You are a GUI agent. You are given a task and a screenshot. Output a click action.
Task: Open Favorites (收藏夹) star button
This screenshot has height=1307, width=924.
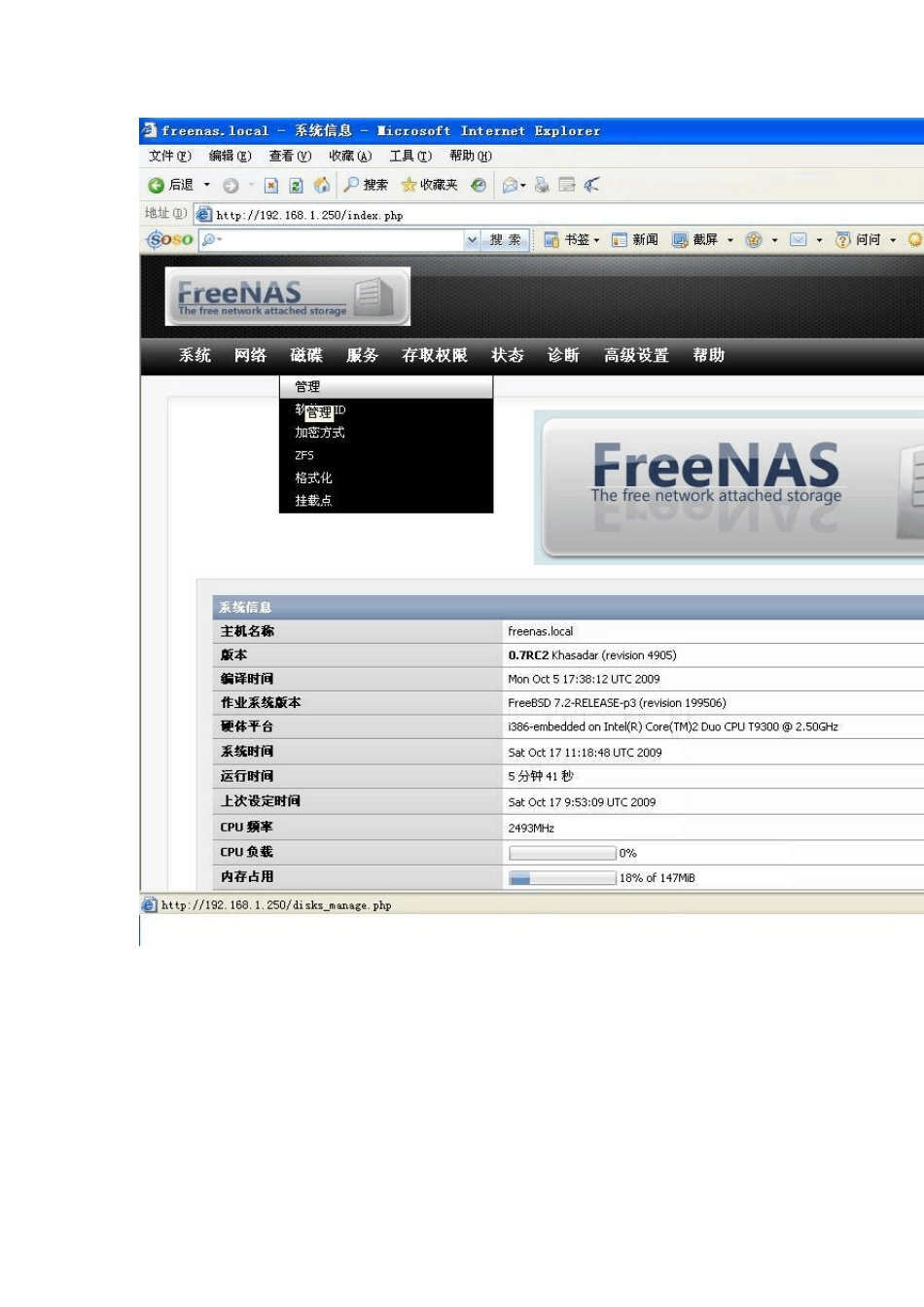(x=429, y=185)
